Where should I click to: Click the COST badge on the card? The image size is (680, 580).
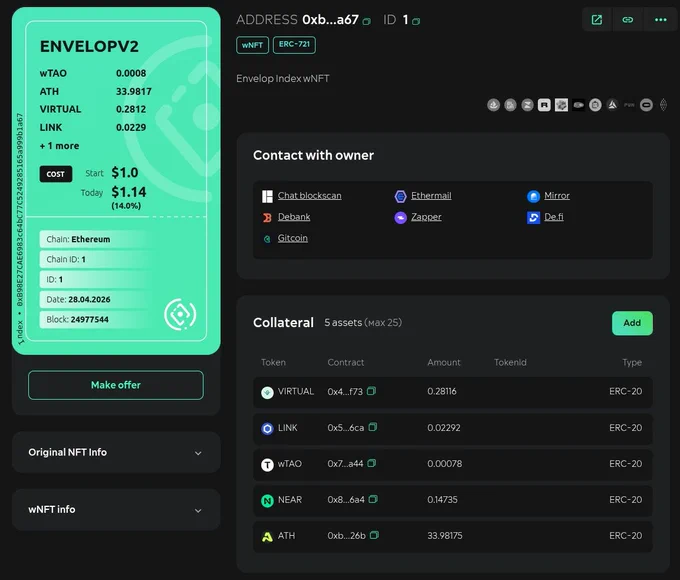56,174
